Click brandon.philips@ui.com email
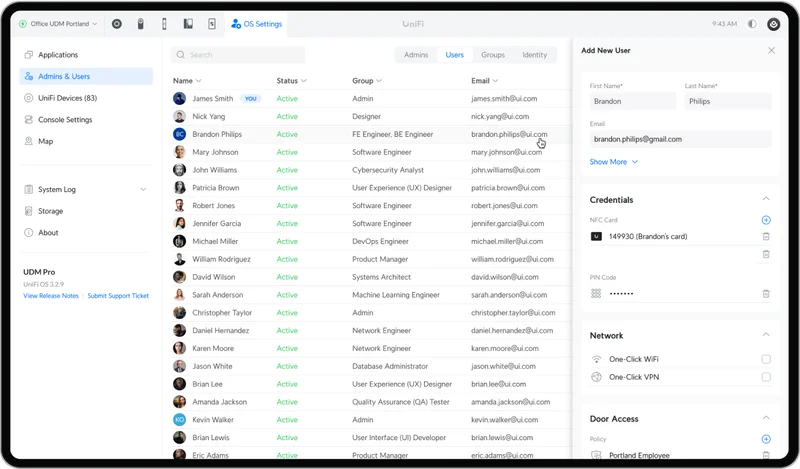 coord(509,134)
